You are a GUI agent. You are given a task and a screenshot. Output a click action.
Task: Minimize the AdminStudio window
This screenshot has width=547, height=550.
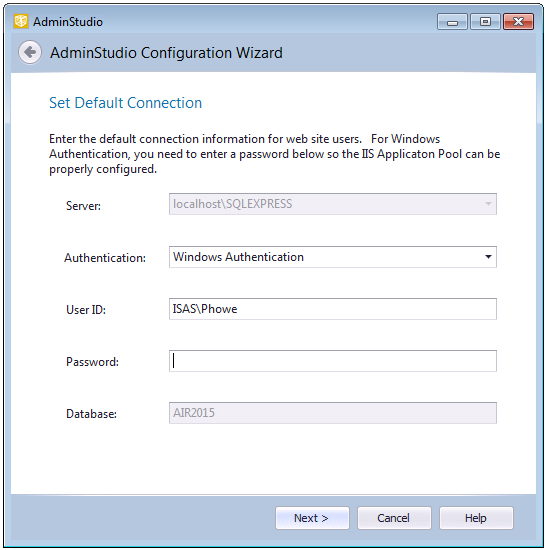pyautogui.click(x=452, y=22)
